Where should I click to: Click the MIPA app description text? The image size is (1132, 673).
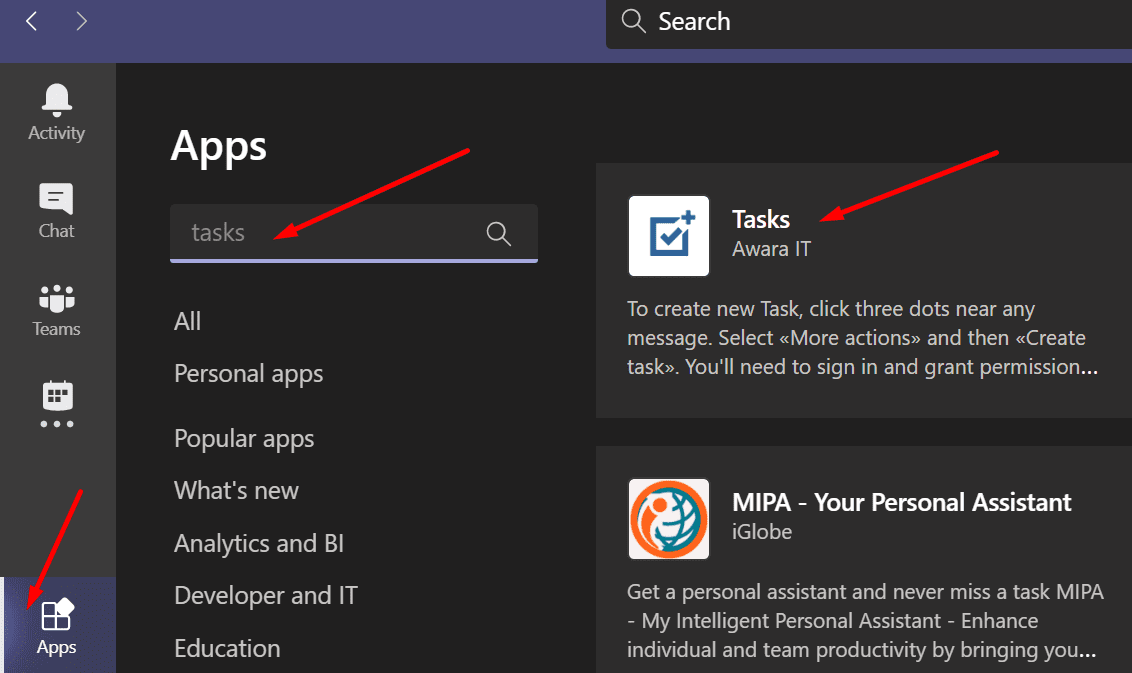(x=865, y=621)
